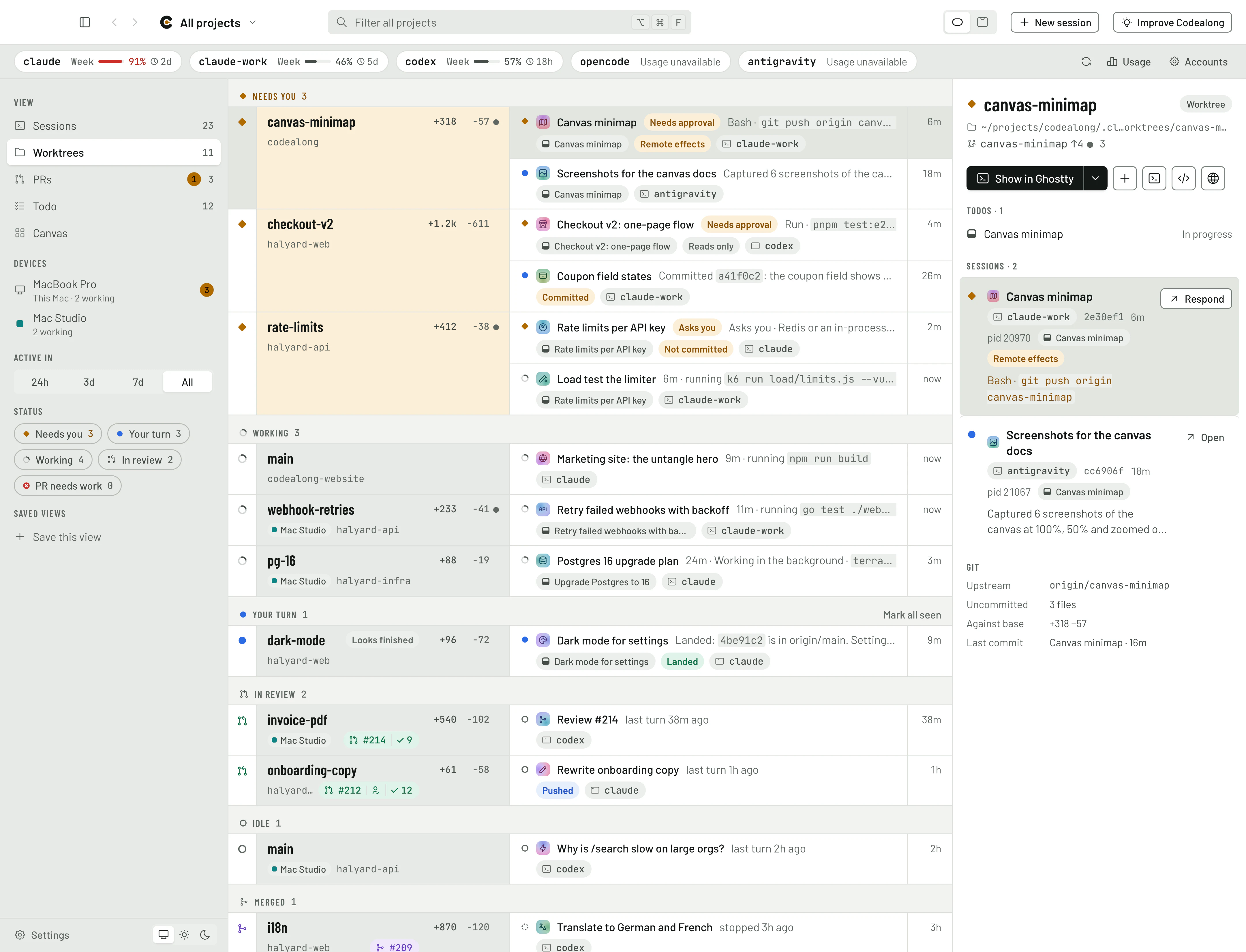Select the single-pane layout toggle

point(957,22)
